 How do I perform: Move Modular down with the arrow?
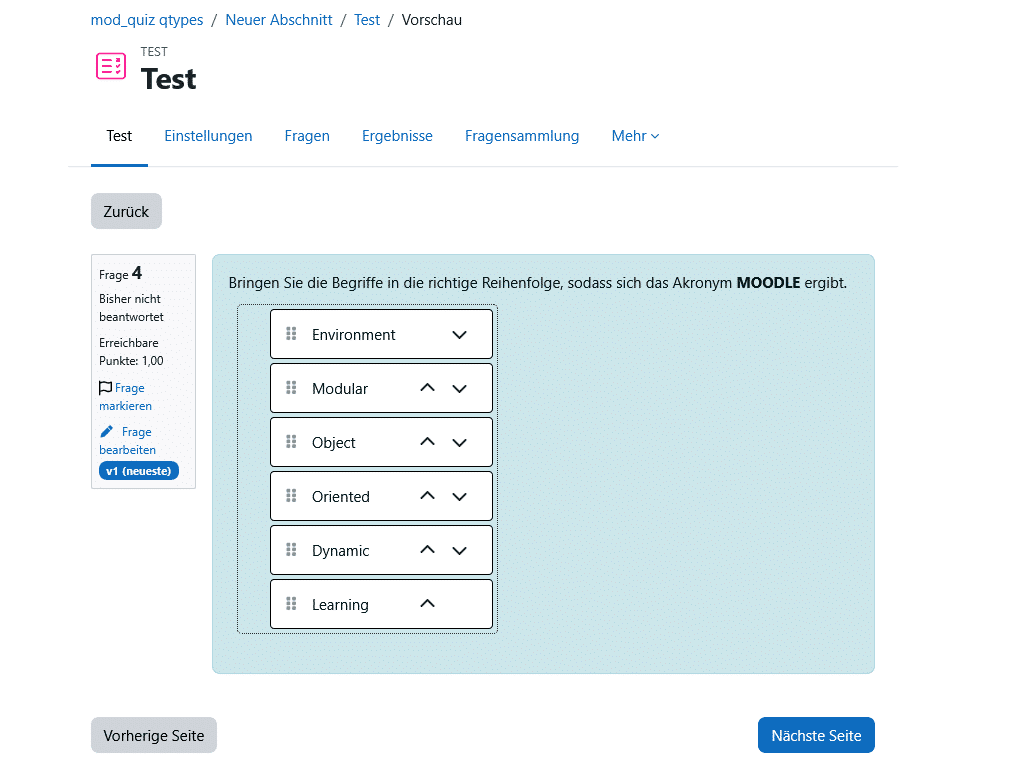click(460, 389)
